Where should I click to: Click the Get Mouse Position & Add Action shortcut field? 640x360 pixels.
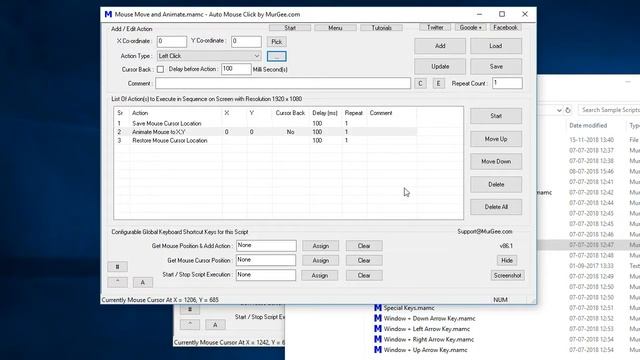266,246
